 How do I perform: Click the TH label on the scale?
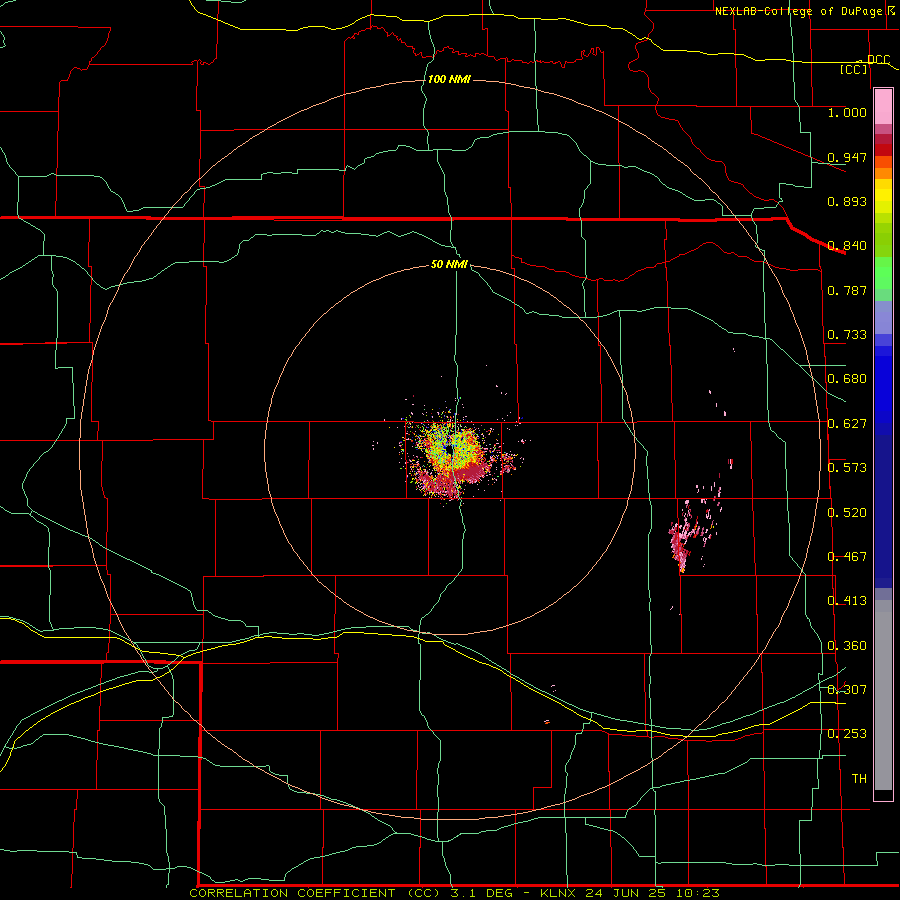[859, 779]
